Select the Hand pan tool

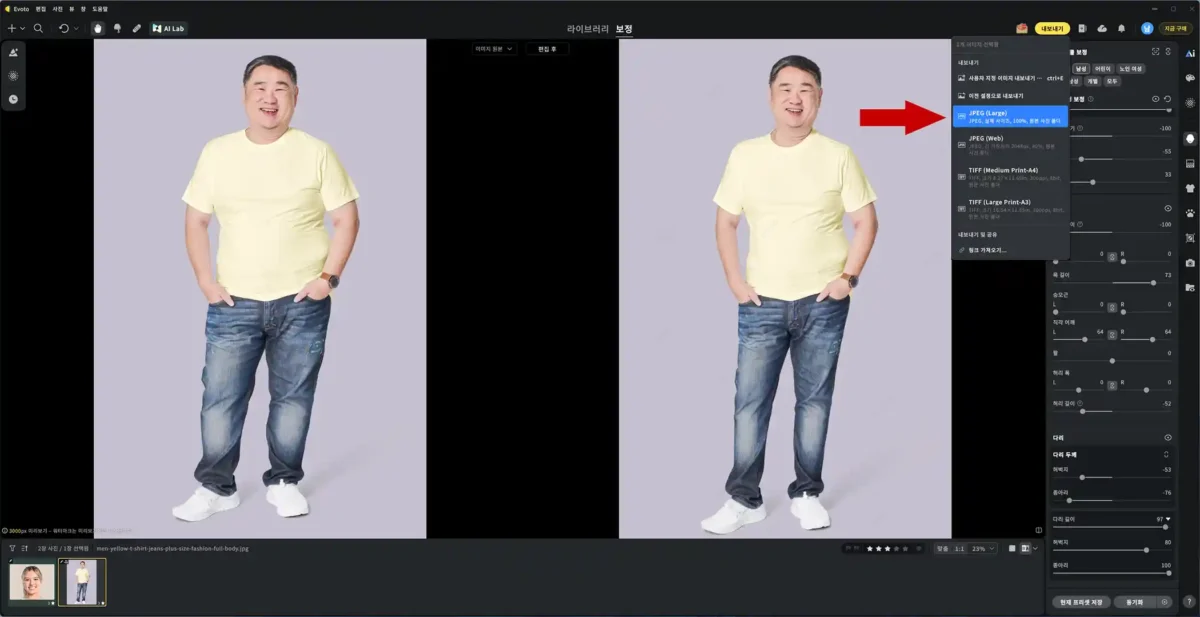point(98,28)
